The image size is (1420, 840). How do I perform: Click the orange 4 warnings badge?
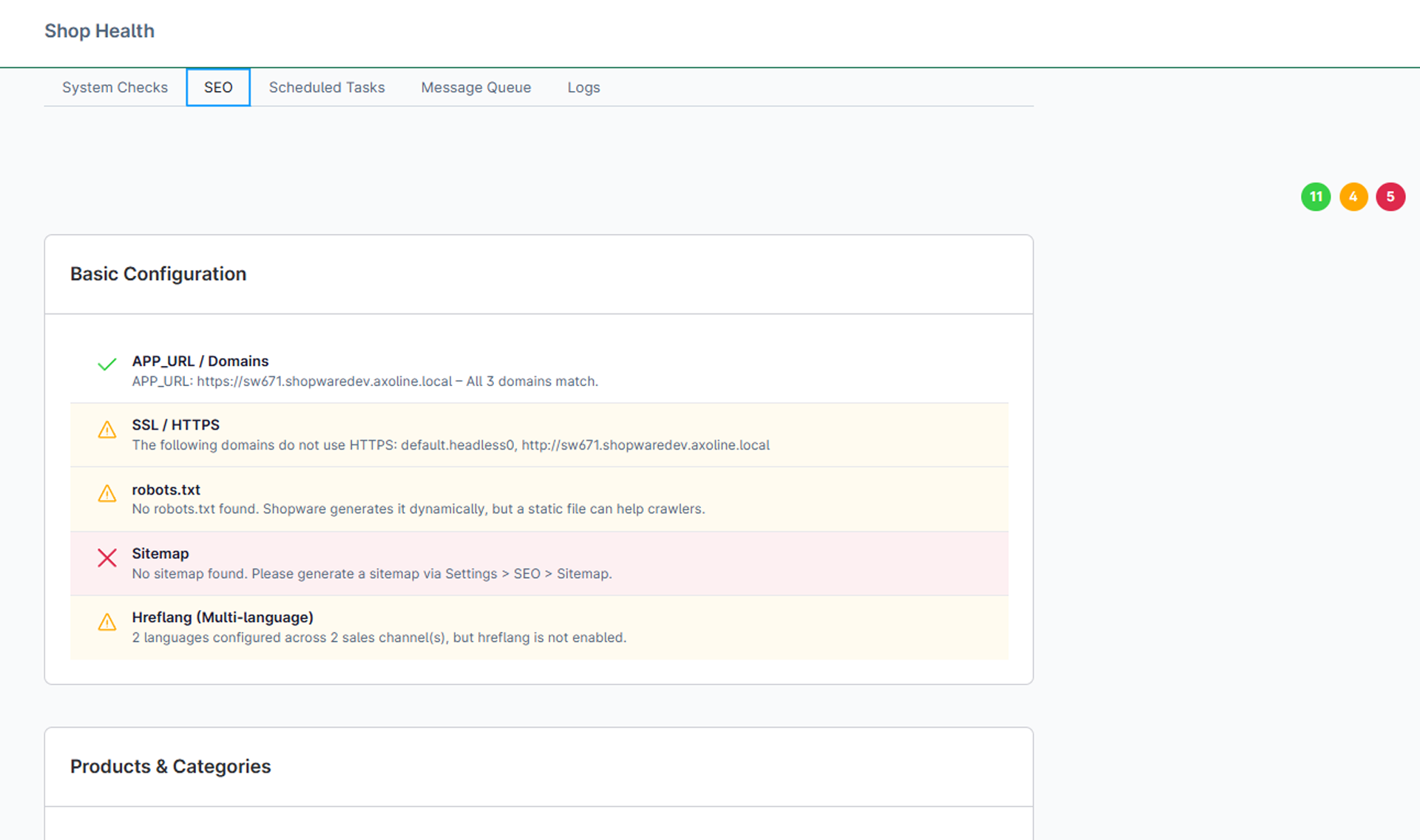[1353, 197]
